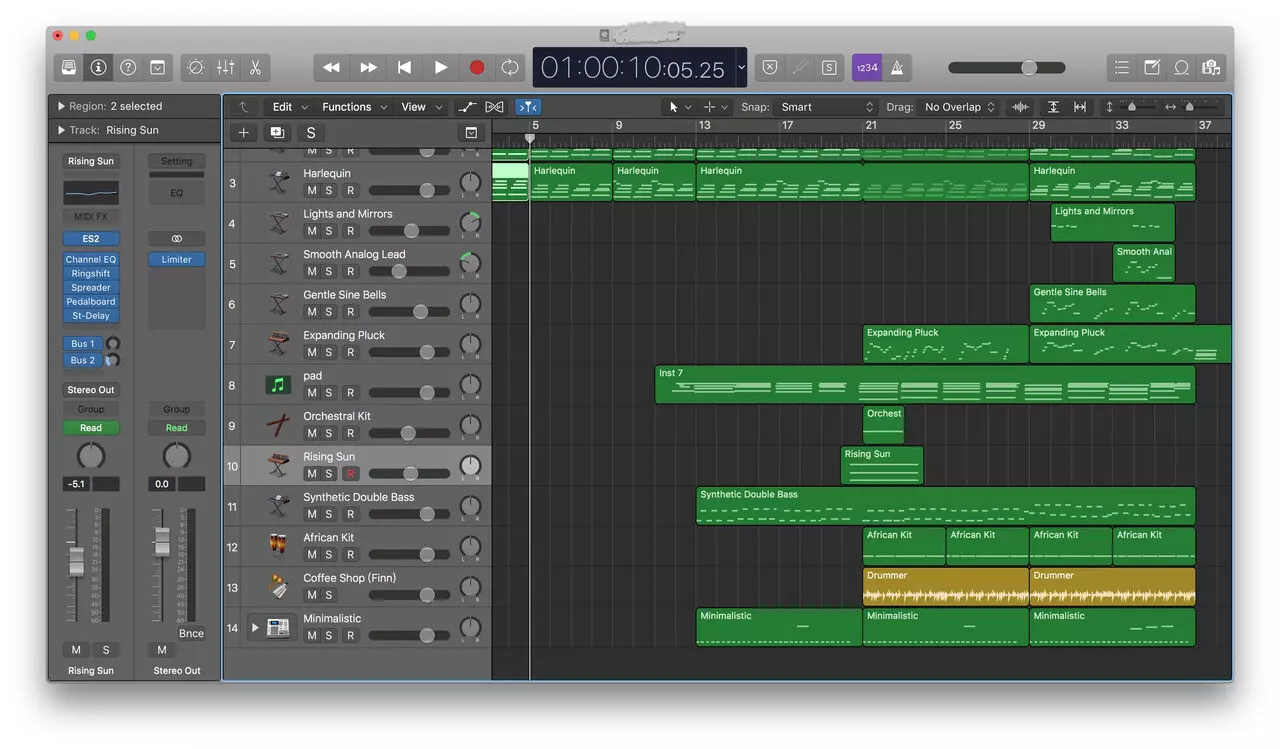
Task: Open the Library panel icon
Action: pyautogui.click(x=68, y=67)
